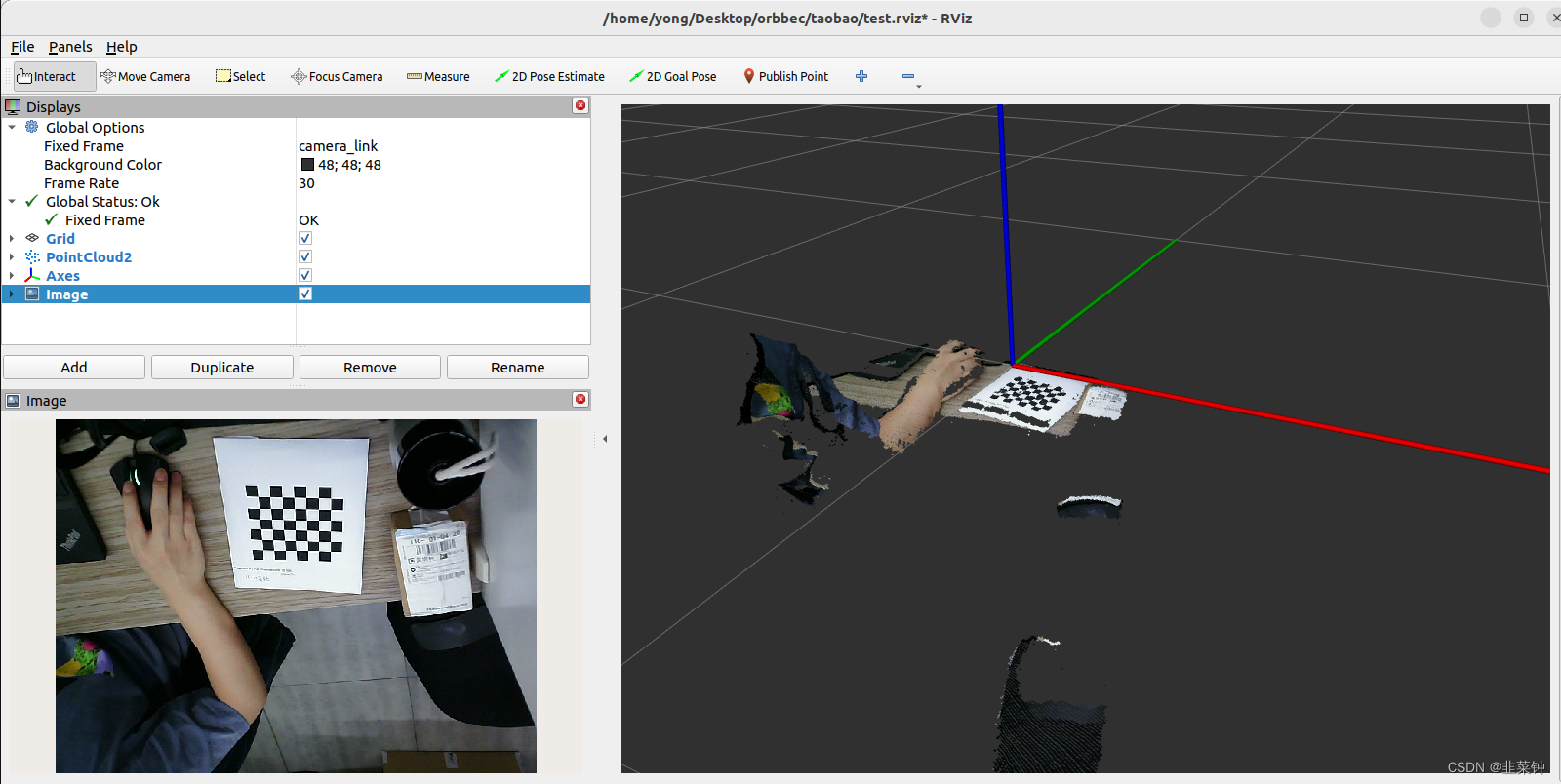Expand the Image display properties

coord(12,294)
